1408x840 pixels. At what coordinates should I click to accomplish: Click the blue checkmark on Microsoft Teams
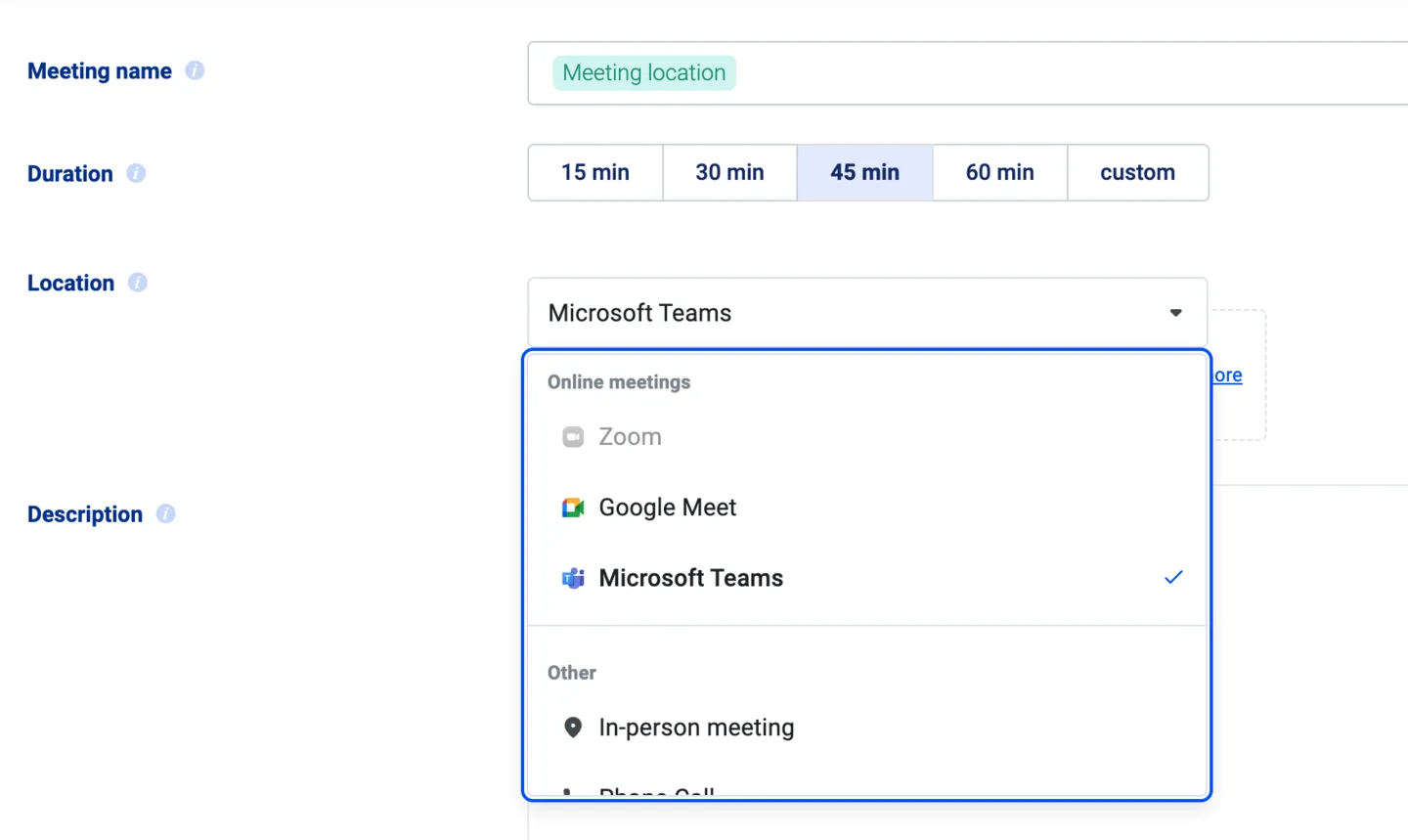point(1173,577)
